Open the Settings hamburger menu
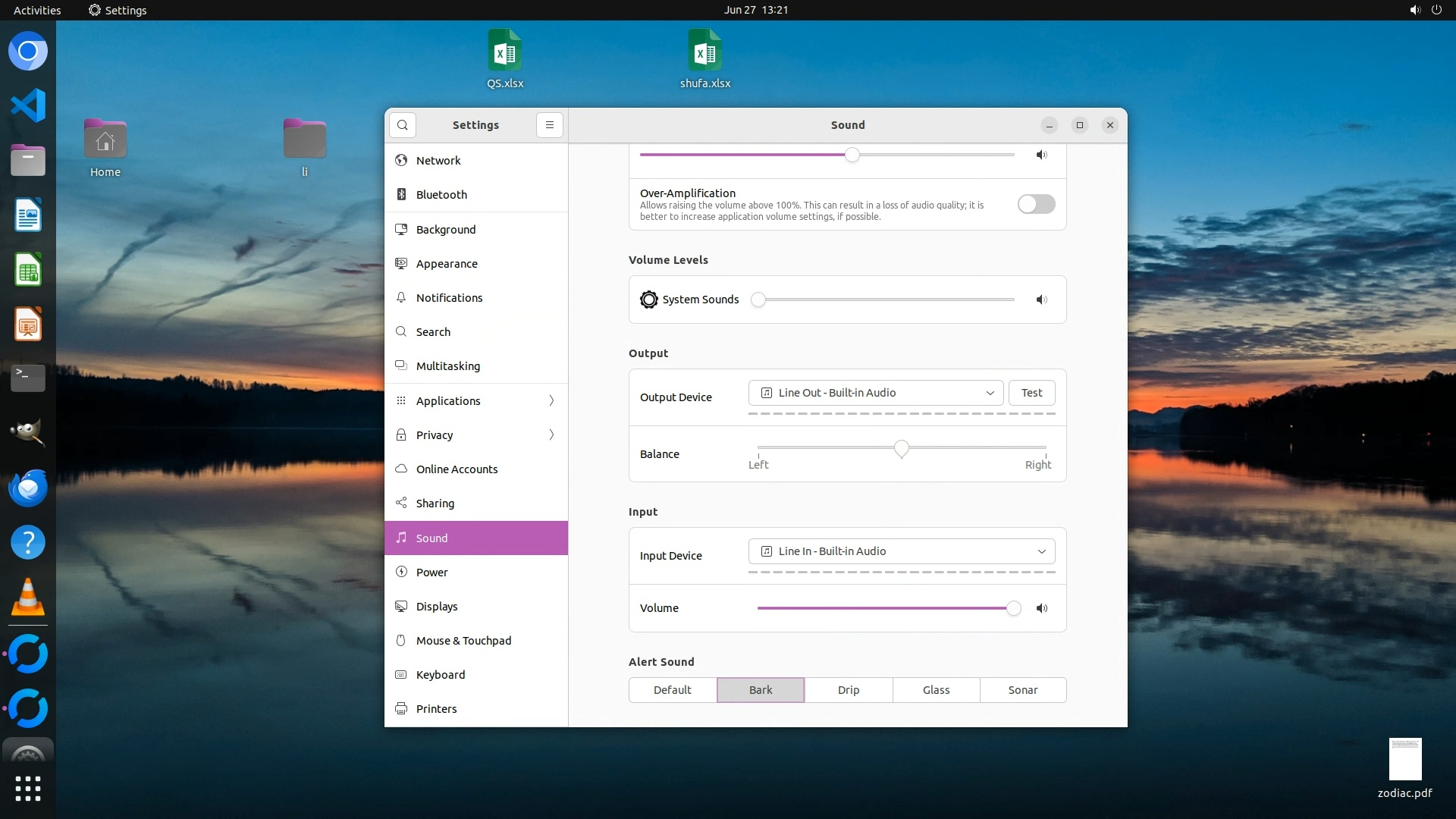1456x819 pixels. pyautogui.click(x=550, y=125)
